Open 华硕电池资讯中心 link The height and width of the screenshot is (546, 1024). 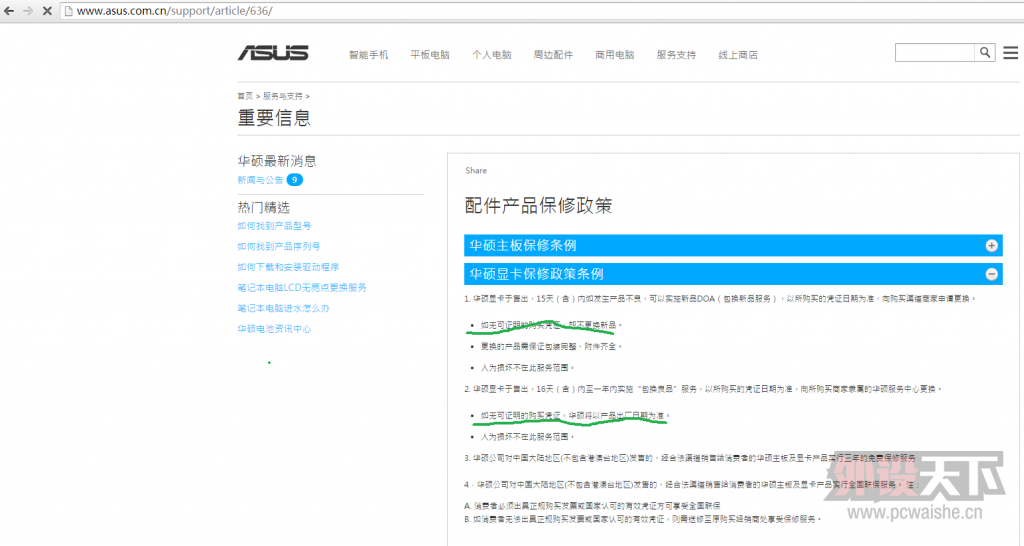(x=274, y=329)
